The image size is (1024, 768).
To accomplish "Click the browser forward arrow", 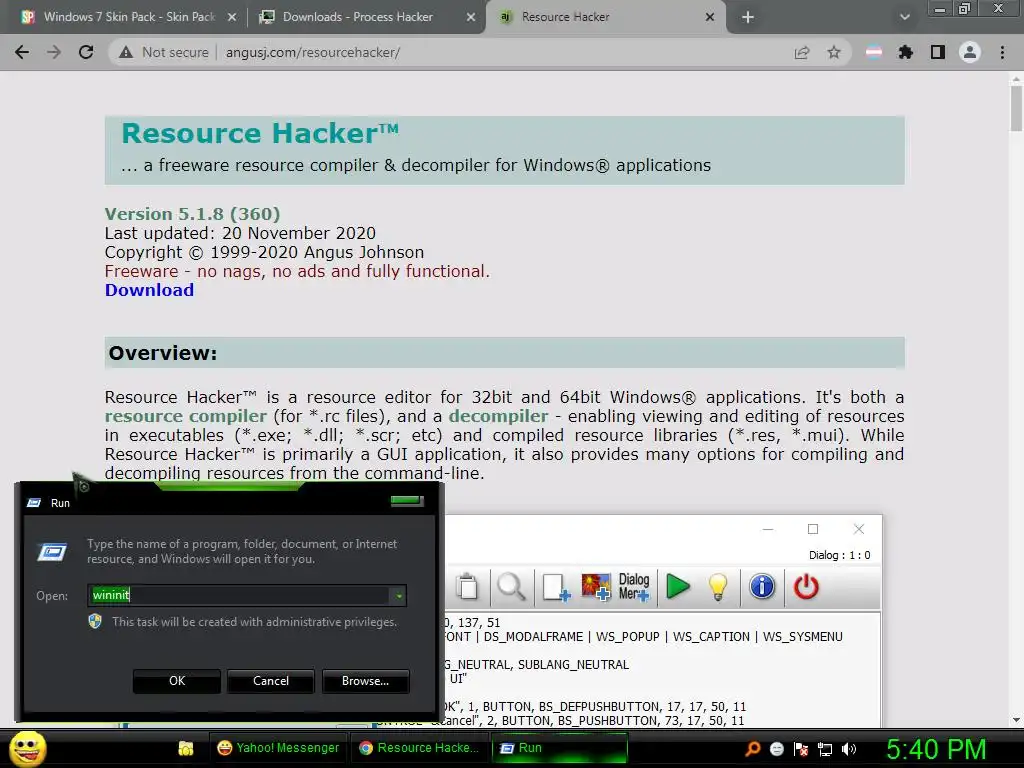I will point(54,52).
